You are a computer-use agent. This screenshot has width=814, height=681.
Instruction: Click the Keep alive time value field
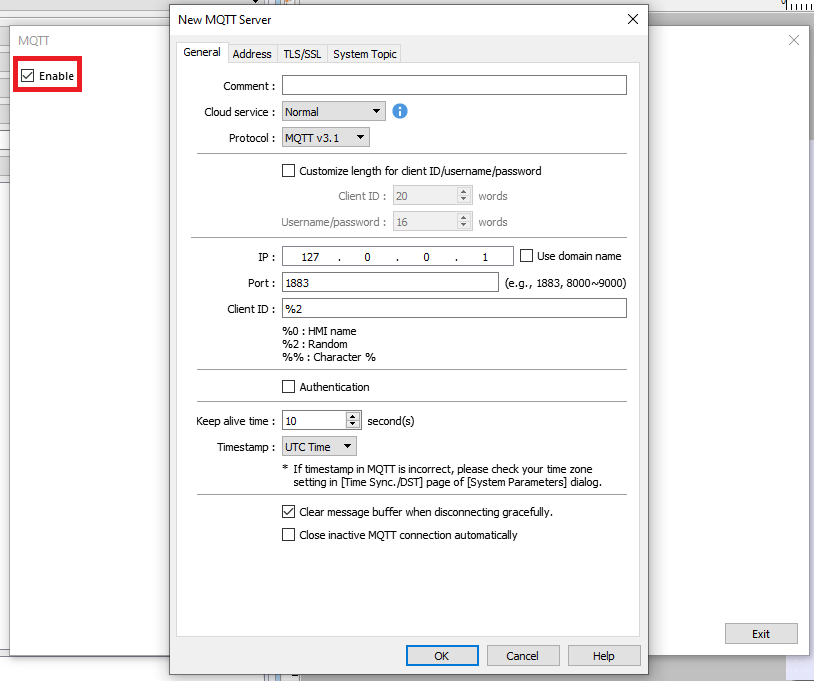pyautogui.click(x=315, y=420)
